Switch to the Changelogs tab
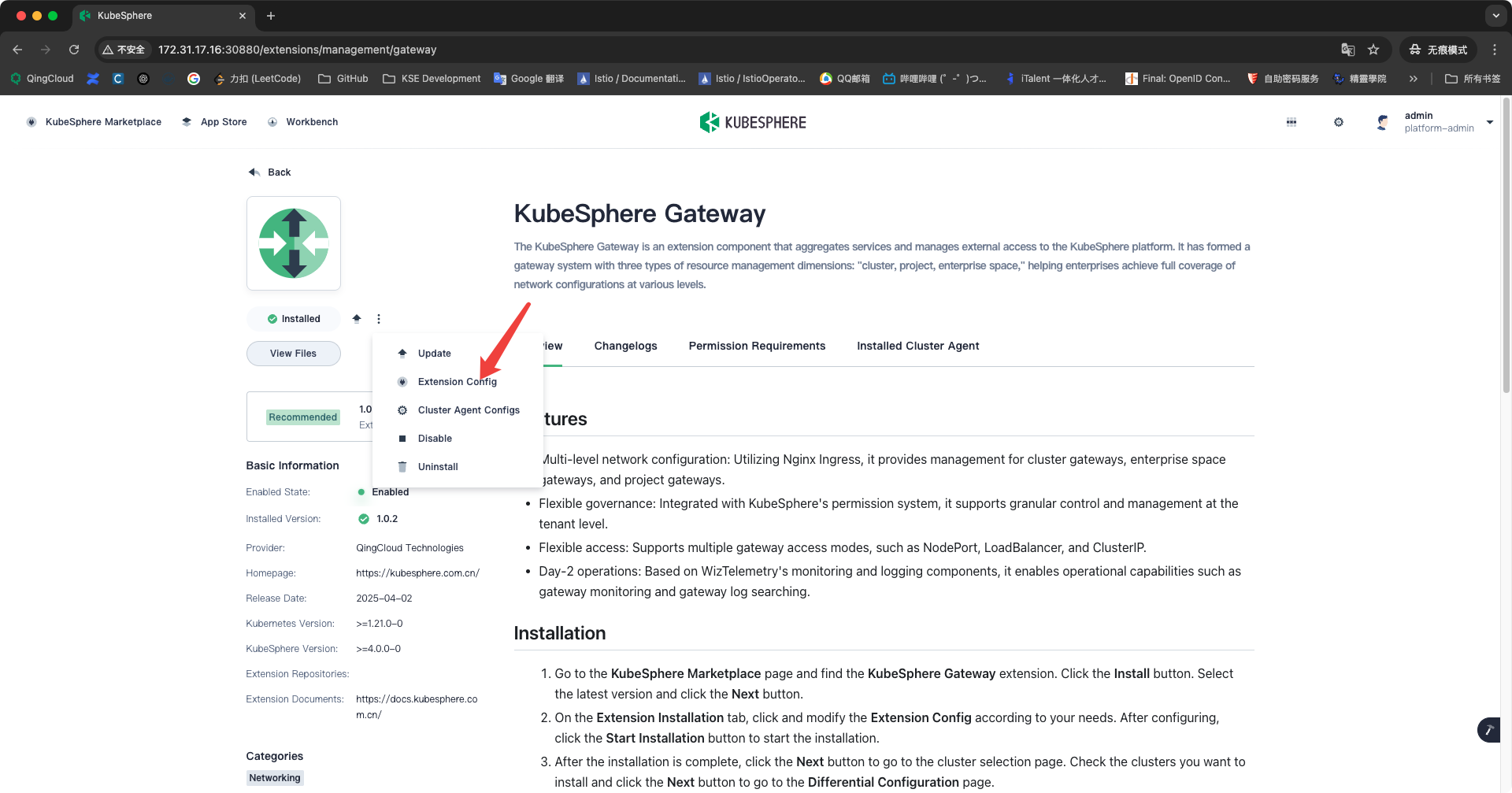The width and height of the screenshot is (1512, 793). [x=626, y=346]
